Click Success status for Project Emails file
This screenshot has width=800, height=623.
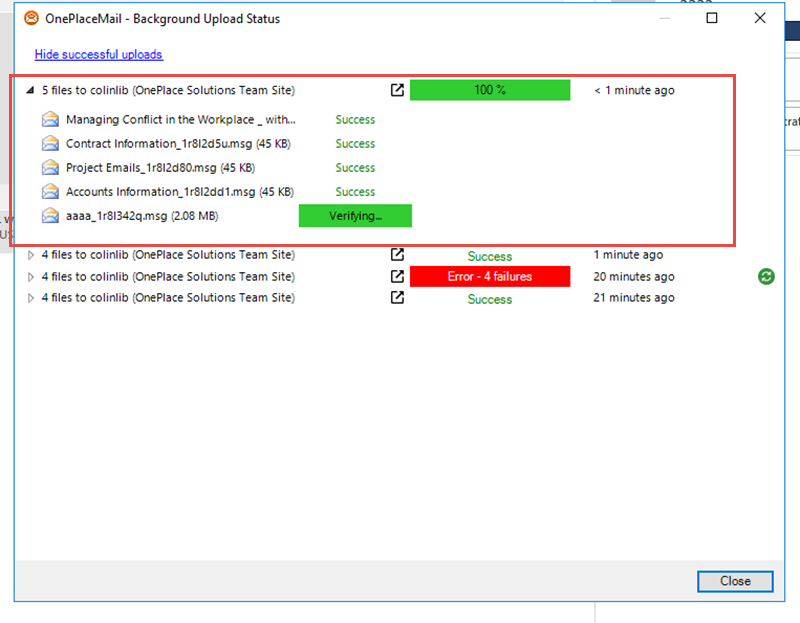355,168
